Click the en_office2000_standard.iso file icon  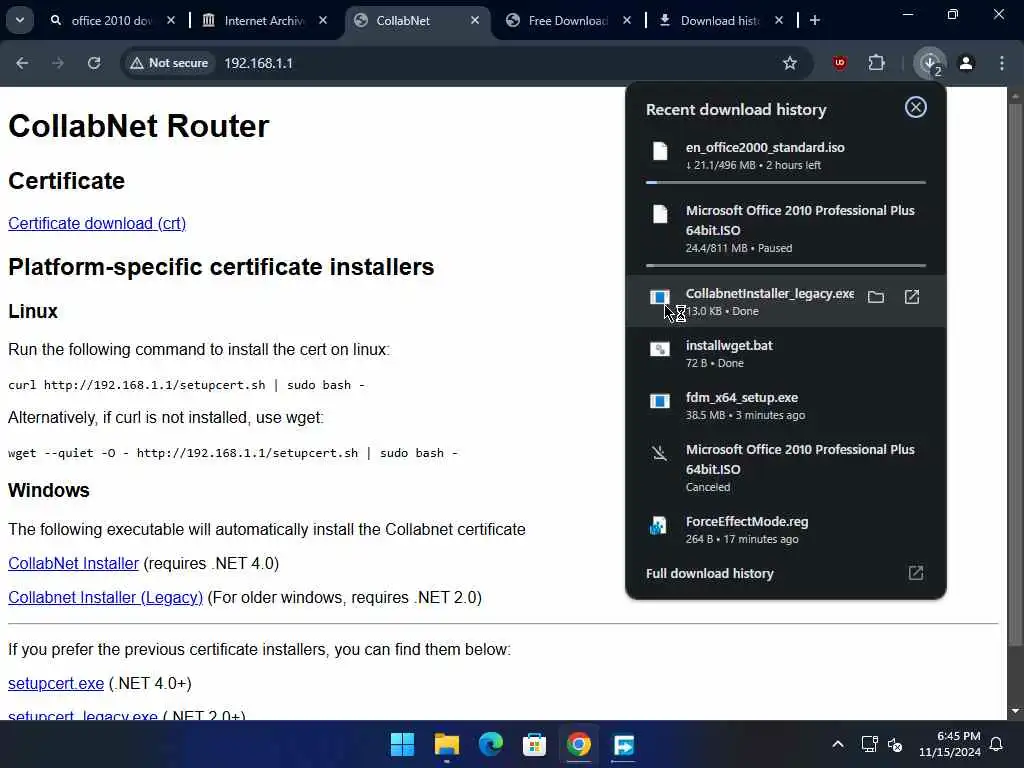pyautogui.click(x=660, y=151)
